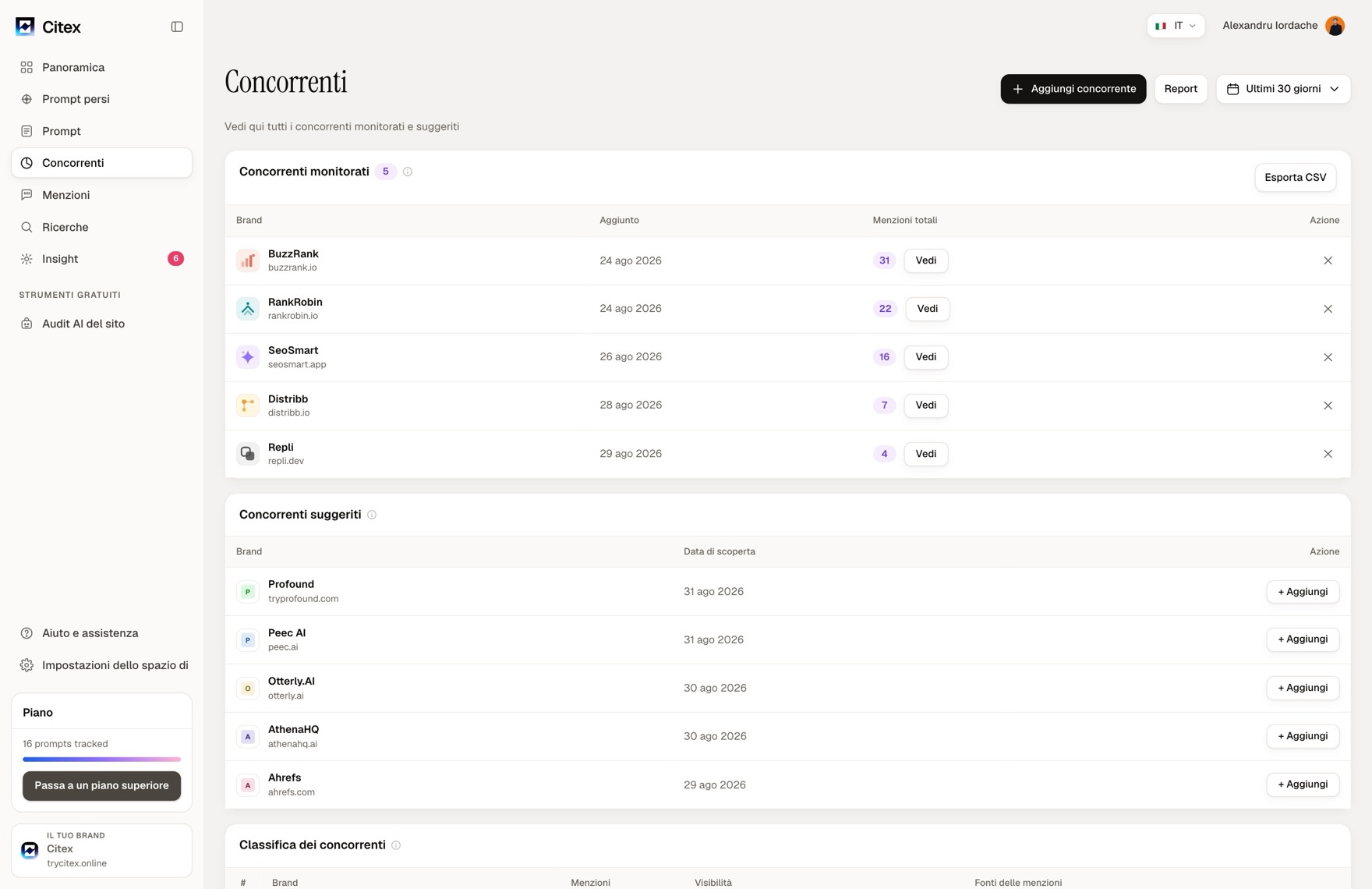Image resolution: width=1372 pixels, height=889 pixels.
Task: Open Insight with 6 notifications
Action: [x=101, y=259]
